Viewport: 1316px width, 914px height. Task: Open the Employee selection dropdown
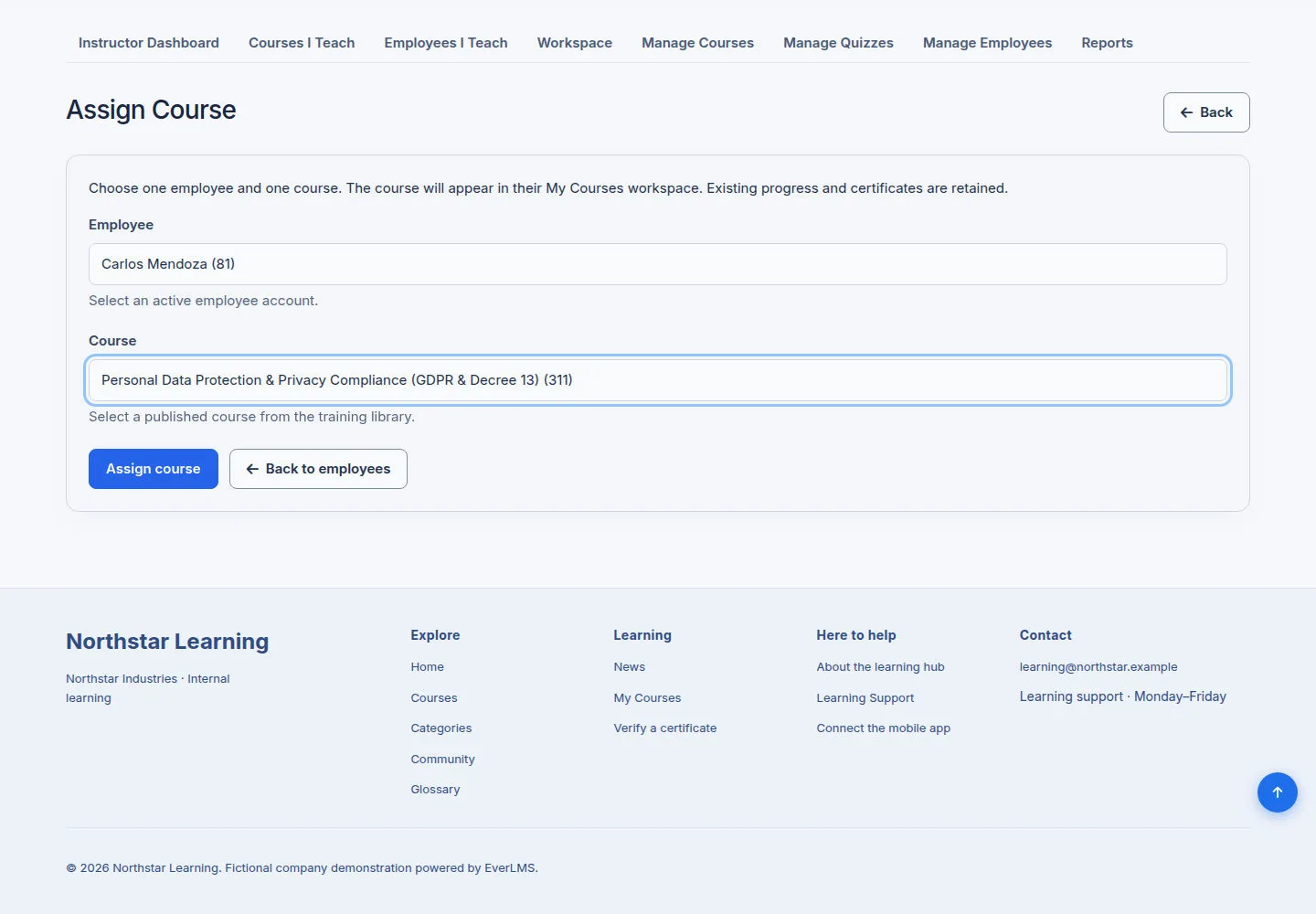(658, 264)
